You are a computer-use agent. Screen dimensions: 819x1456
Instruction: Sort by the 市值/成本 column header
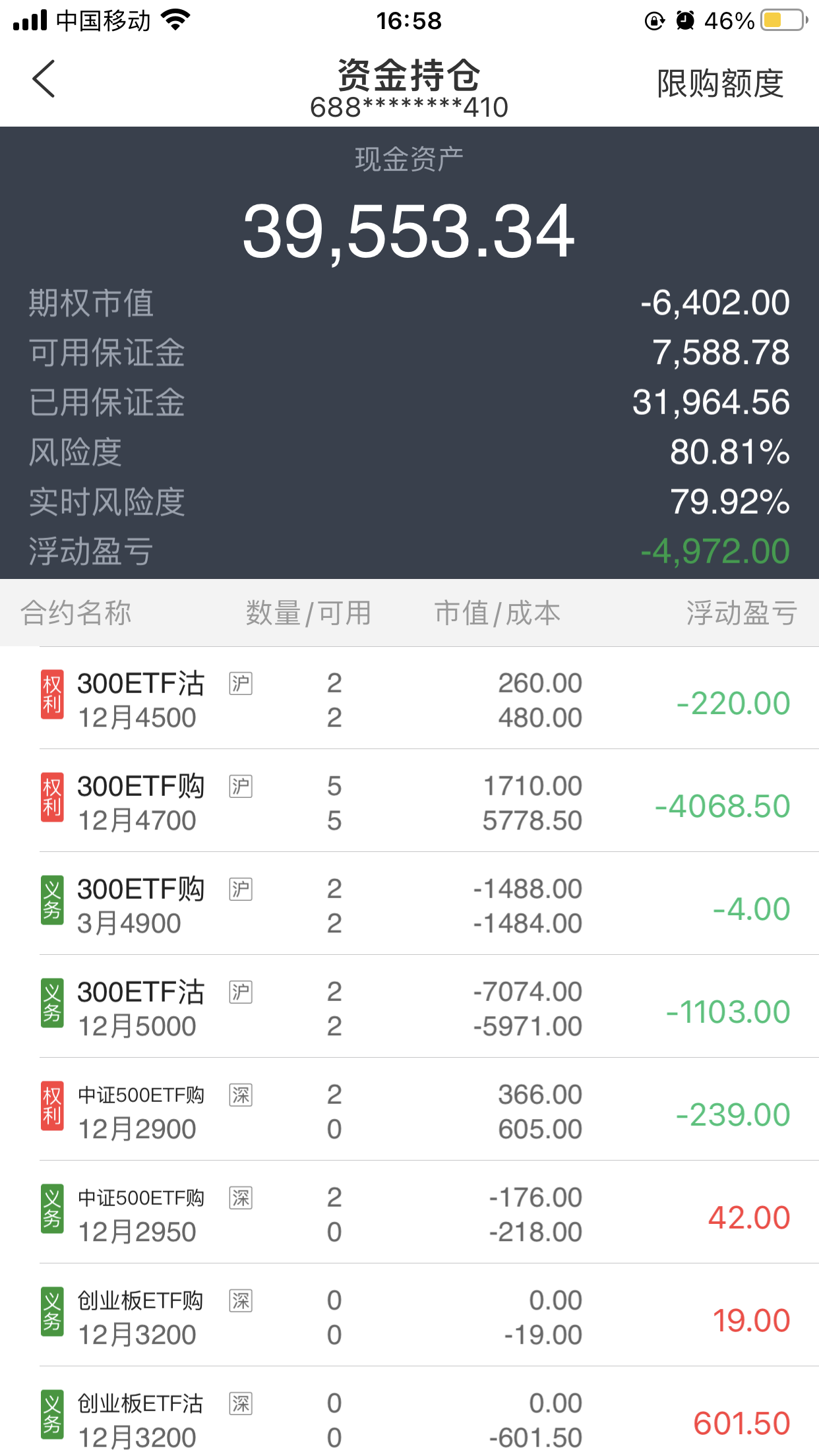point(497,613)
